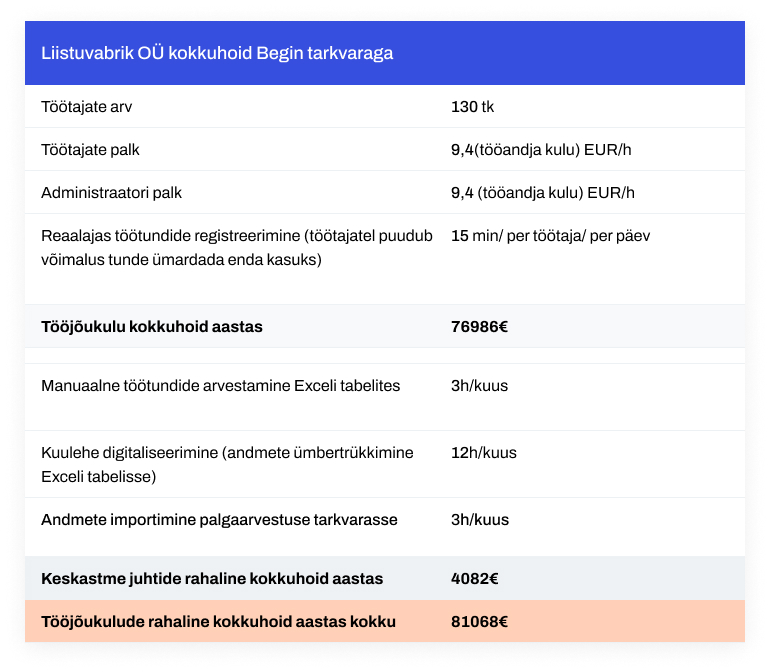Image resolution: width=770 pixels, height=672 pixels.
Task: Select the '12h/kuus' value
Action: [x=484, y=452]
